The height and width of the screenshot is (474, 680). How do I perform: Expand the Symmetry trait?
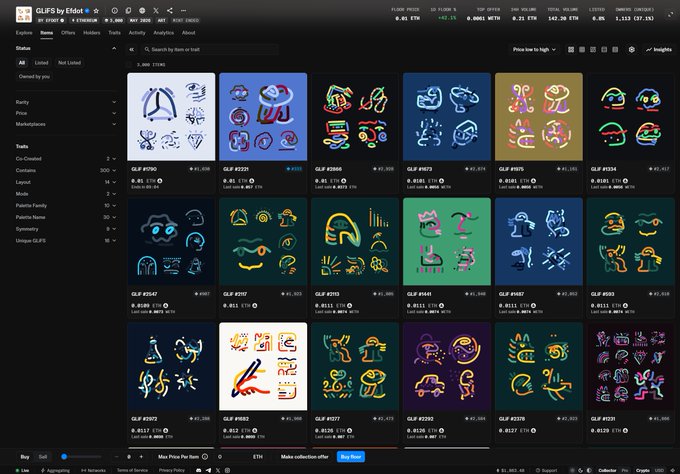pos(65,229)
